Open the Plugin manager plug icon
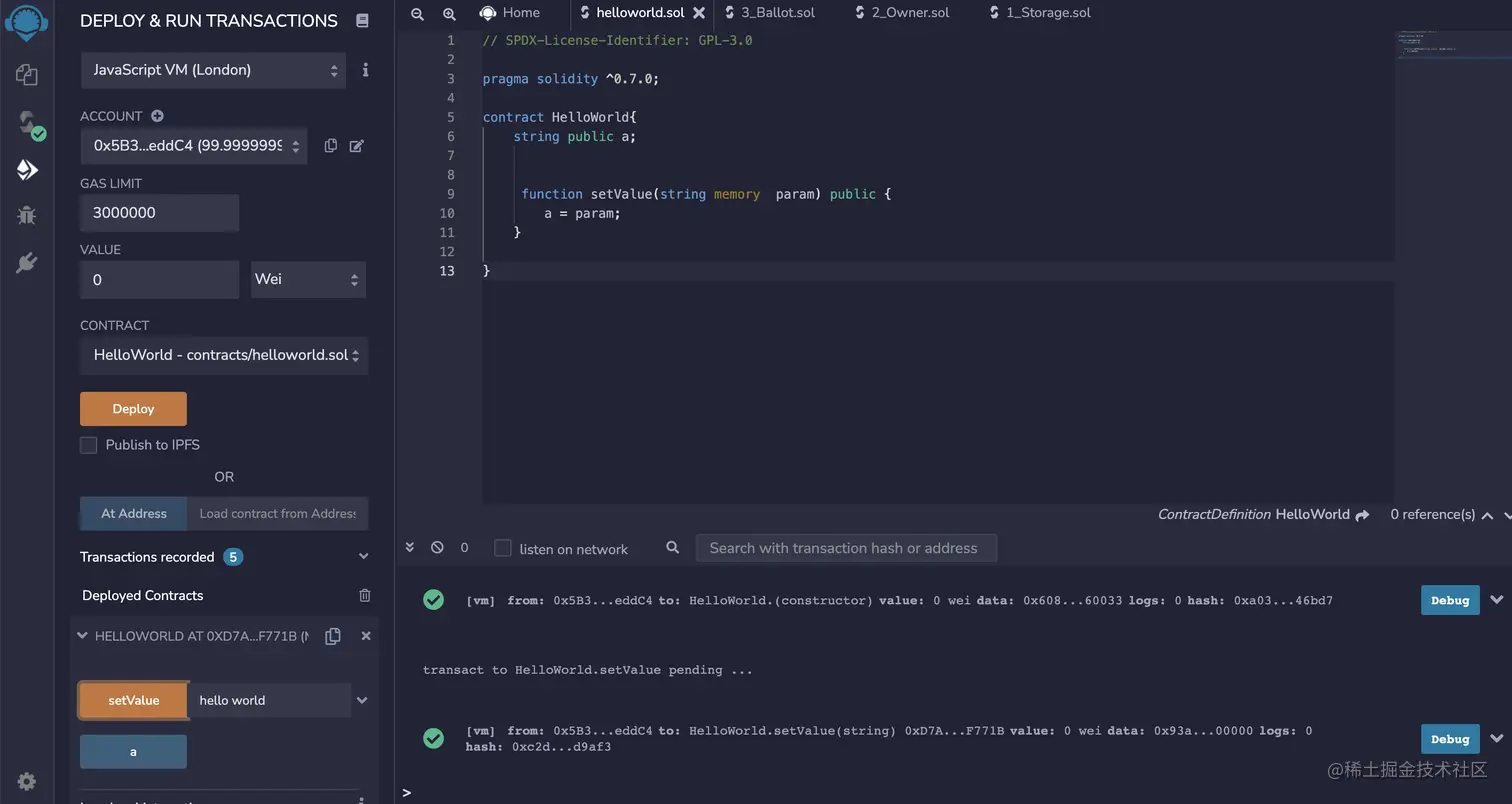The width and height of the screenshot is (1512, 804). (x=27, y=262)
